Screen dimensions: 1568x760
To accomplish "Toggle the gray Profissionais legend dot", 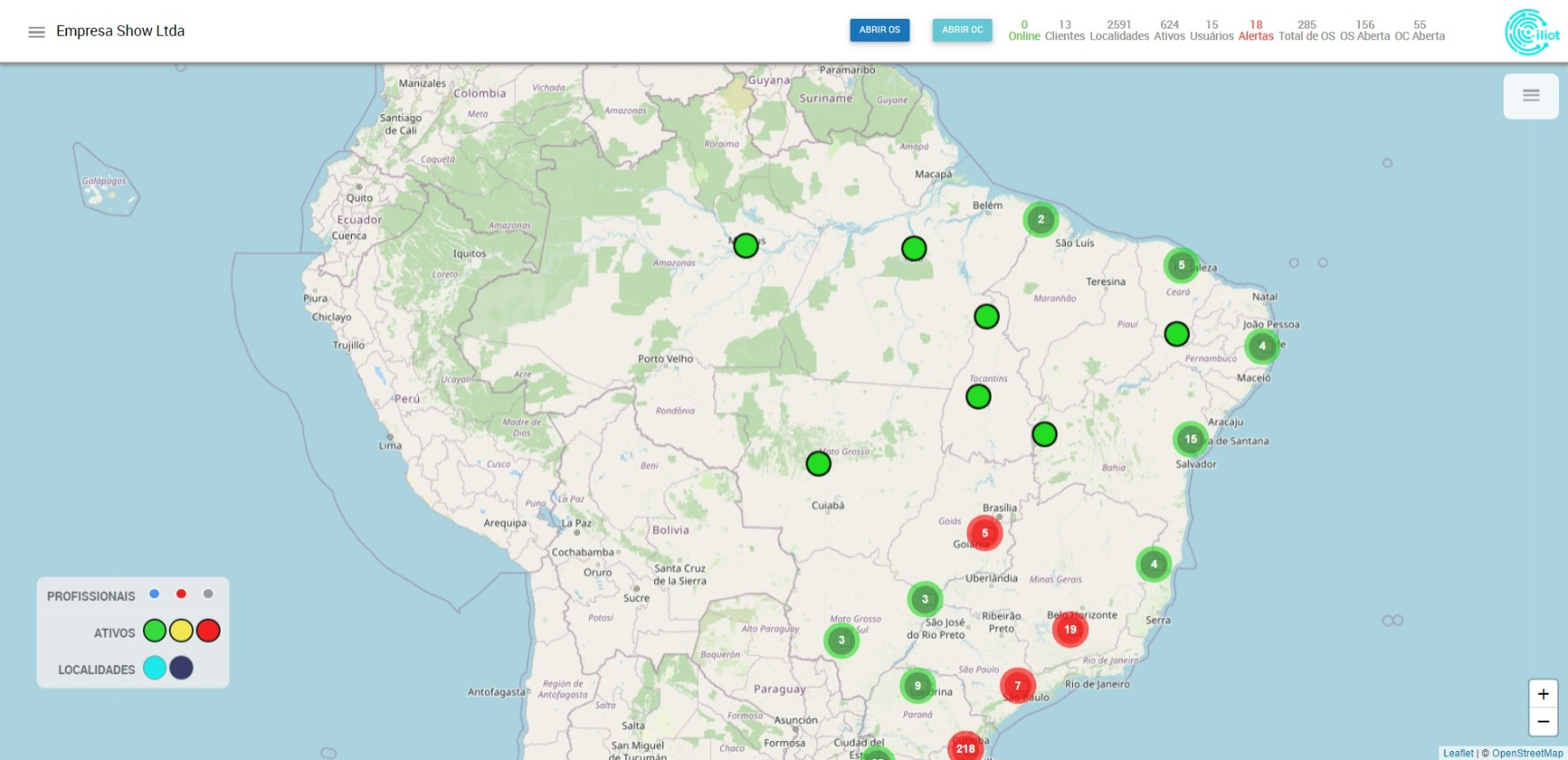I will [x=208, y=594].
